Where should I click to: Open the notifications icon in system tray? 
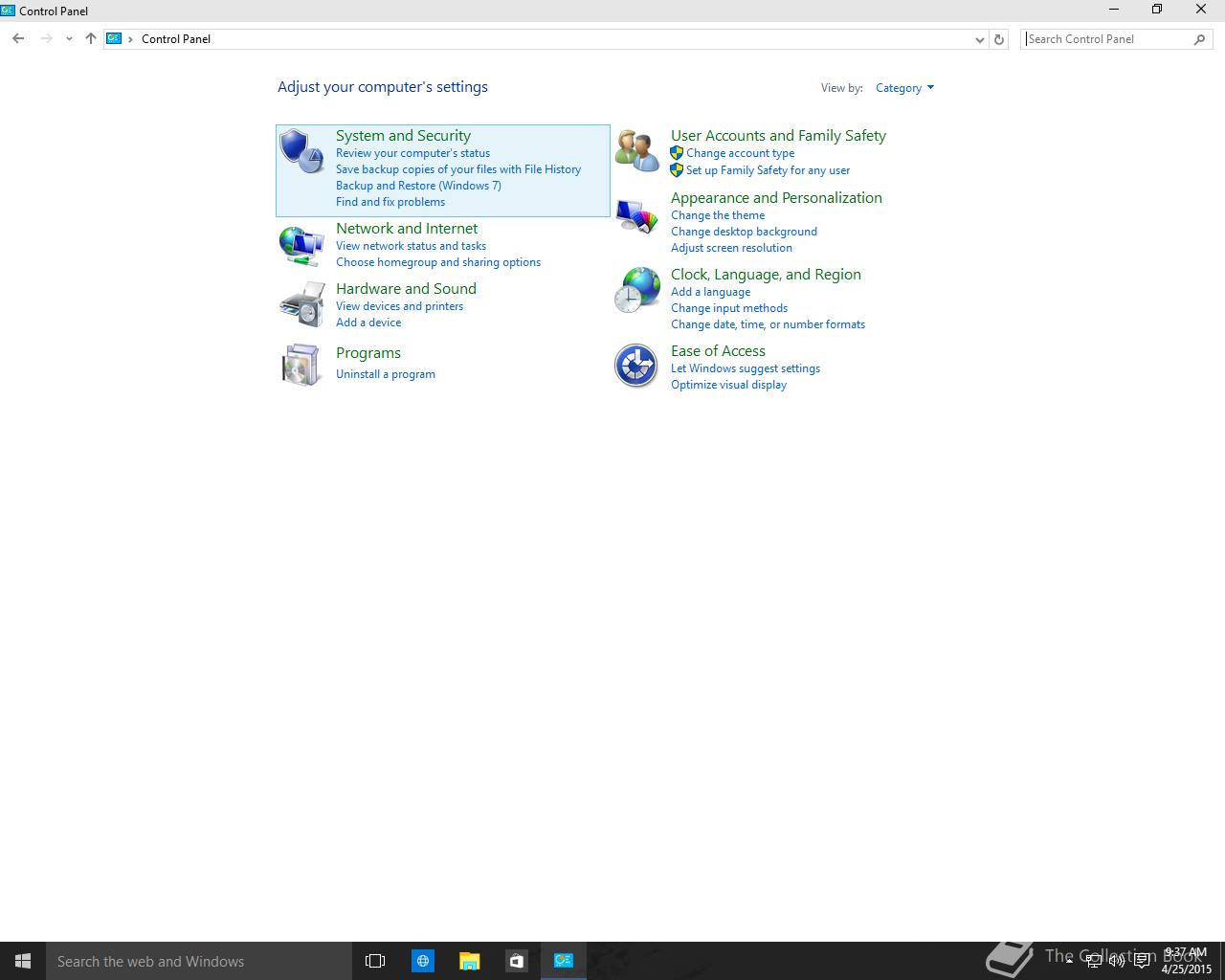click(x=1142, y=961)
